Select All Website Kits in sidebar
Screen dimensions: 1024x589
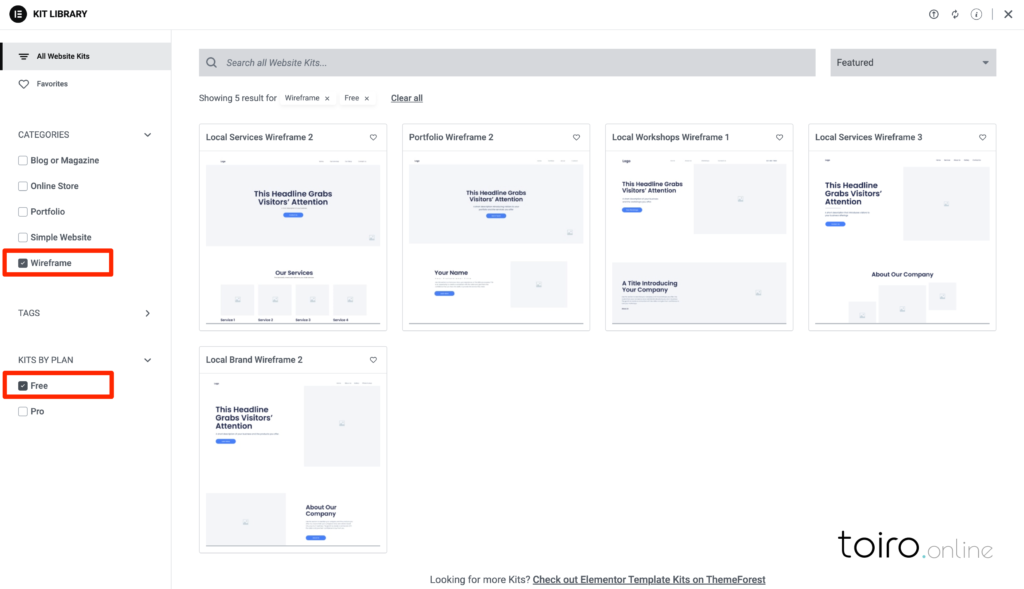pos(62,56)
